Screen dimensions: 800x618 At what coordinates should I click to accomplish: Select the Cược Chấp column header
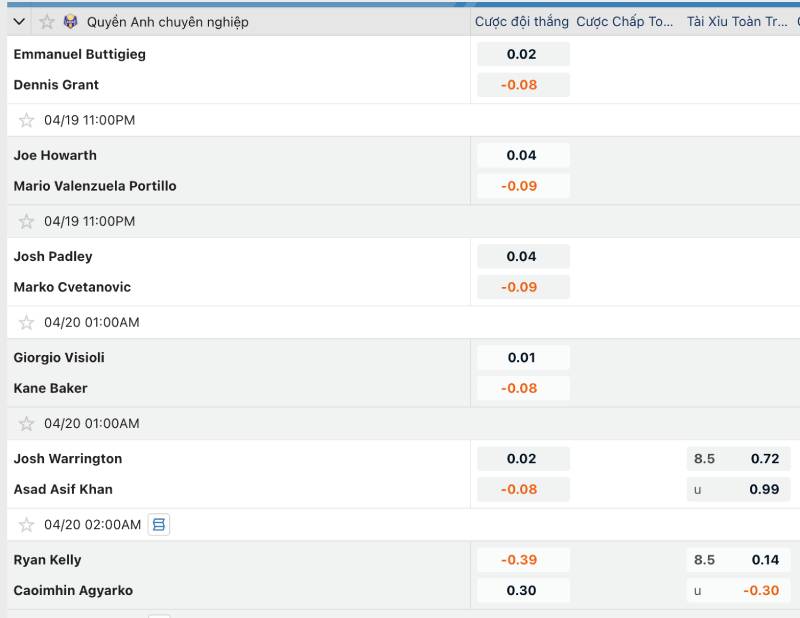point(625,22)
